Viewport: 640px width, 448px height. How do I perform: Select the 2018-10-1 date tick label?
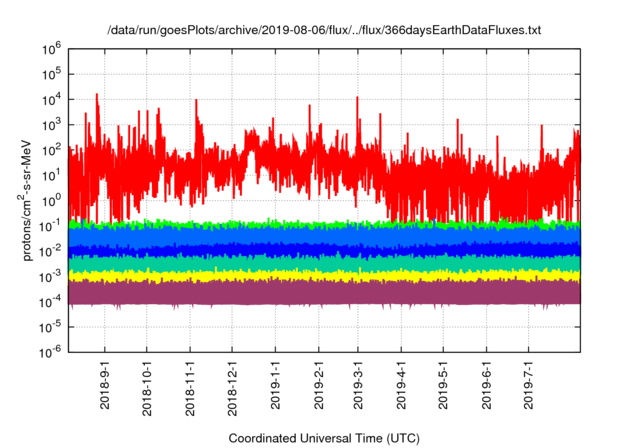tap(147, 388)
